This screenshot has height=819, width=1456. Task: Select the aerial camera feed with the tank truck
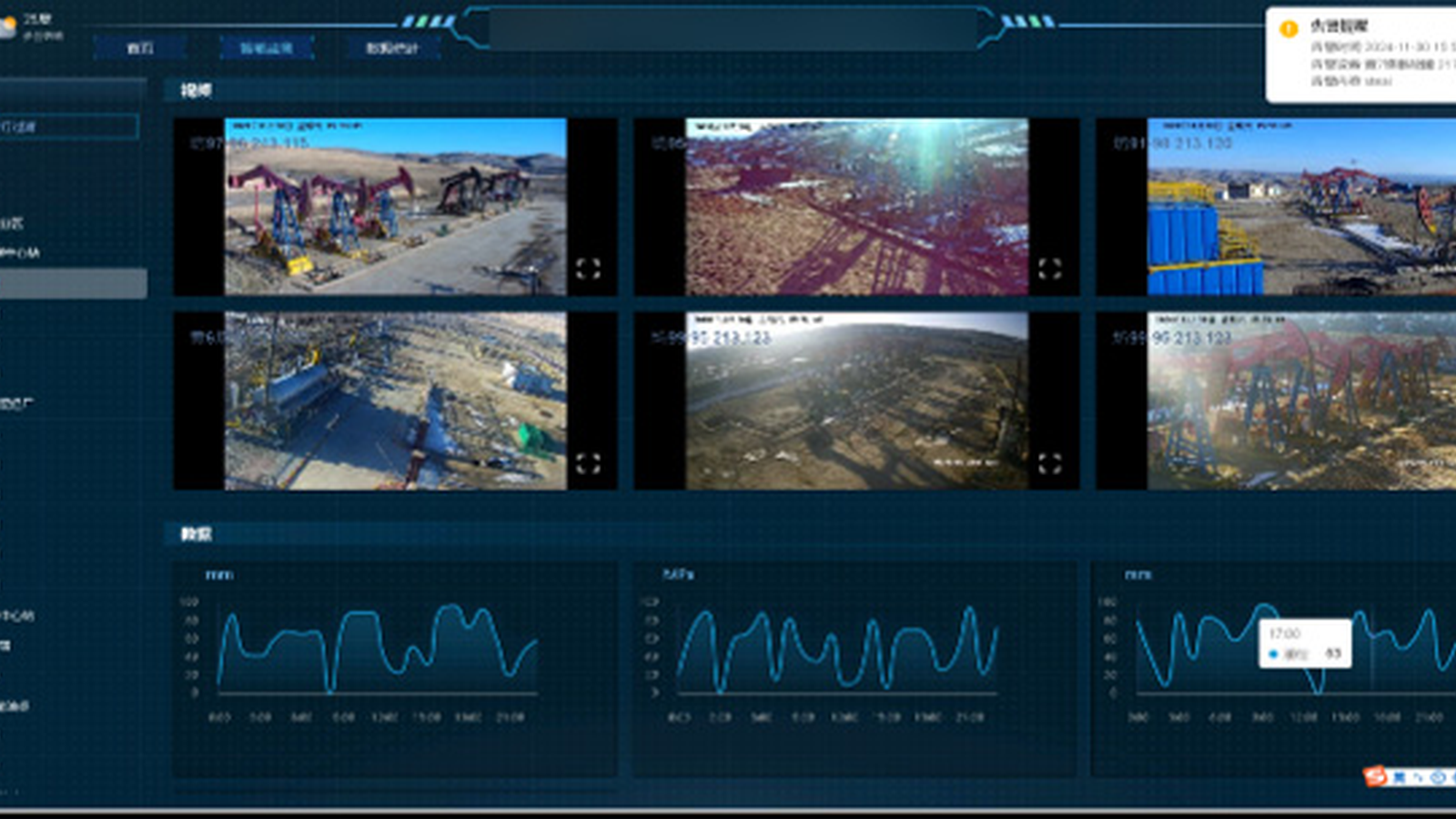click(396, 401)
